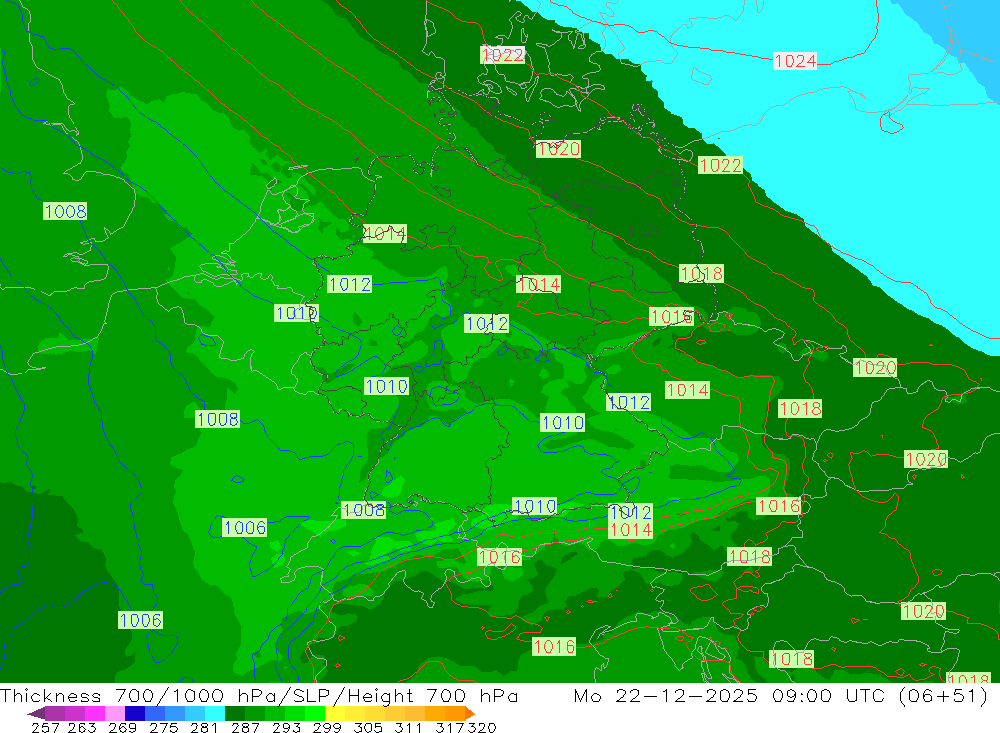Click the map title 'Thickness 700/1000 hPa/SLP/Height 700 hPa'
This screenshot has height=733, width=1000.
click(259, 695)
